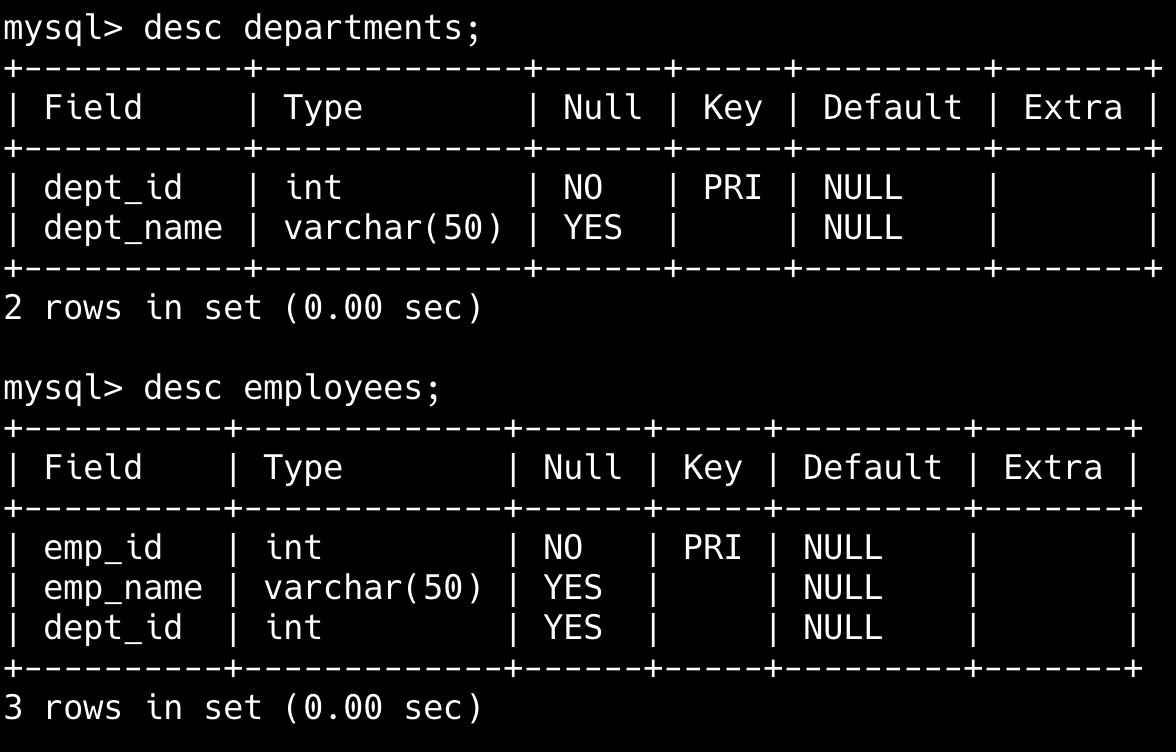Screen dimensions: 1176x752
Task: Click the "2 rows in set" result line
Action: [242, 308]
